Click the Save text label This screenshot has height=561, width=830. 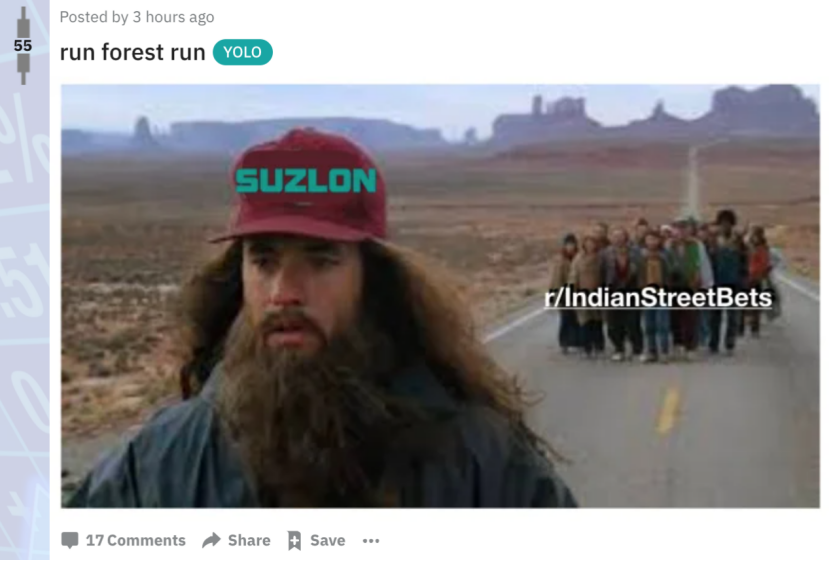click(x=328, y=540)
